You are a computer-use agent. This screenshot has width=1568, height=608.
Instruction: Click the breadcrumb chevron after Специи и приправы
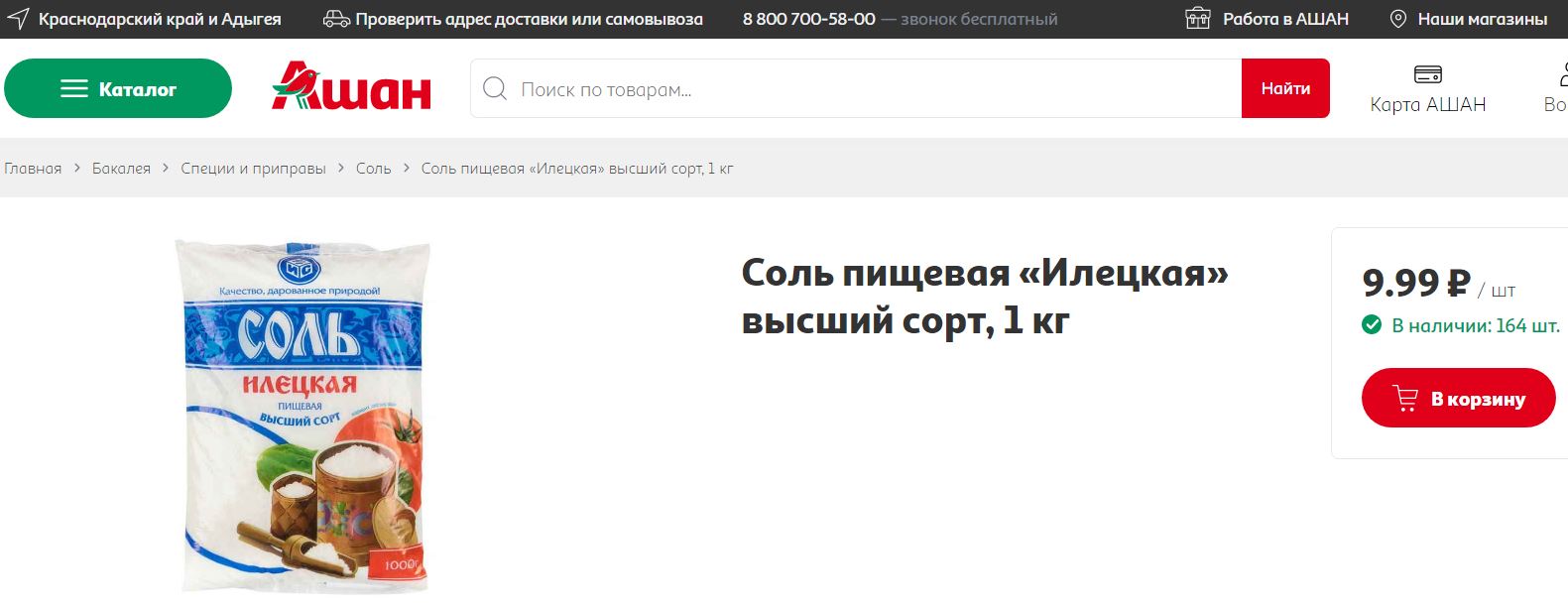[341, 169]
